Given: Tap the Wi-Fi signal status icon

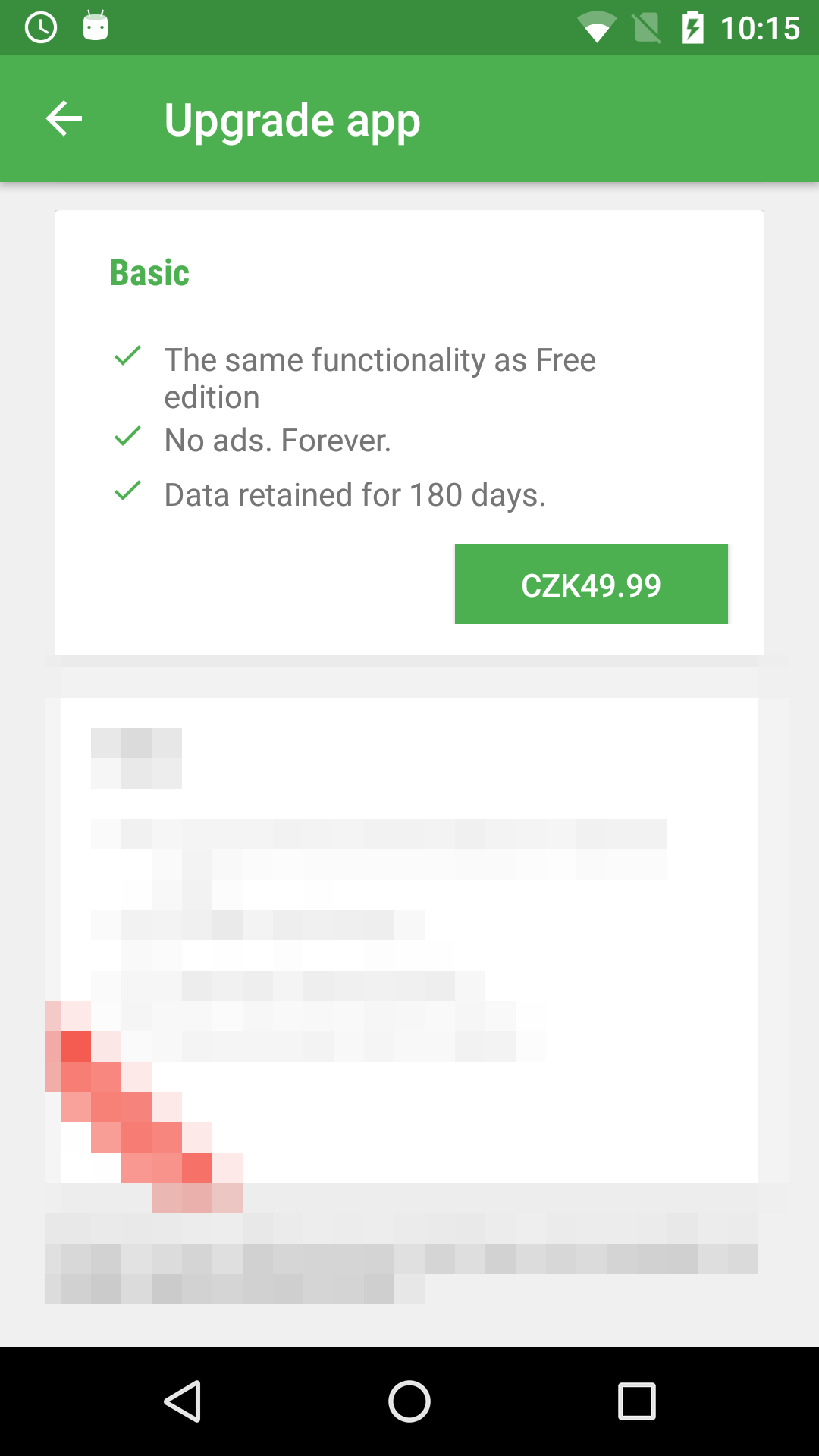Looking at the screenshot, I should tap(597, 28).
